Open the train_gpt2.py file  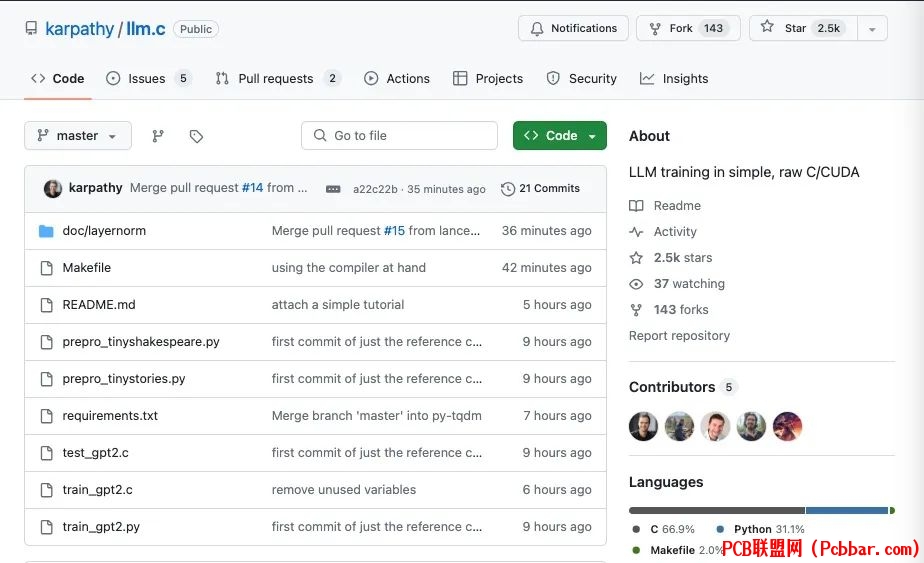(101, 527)
